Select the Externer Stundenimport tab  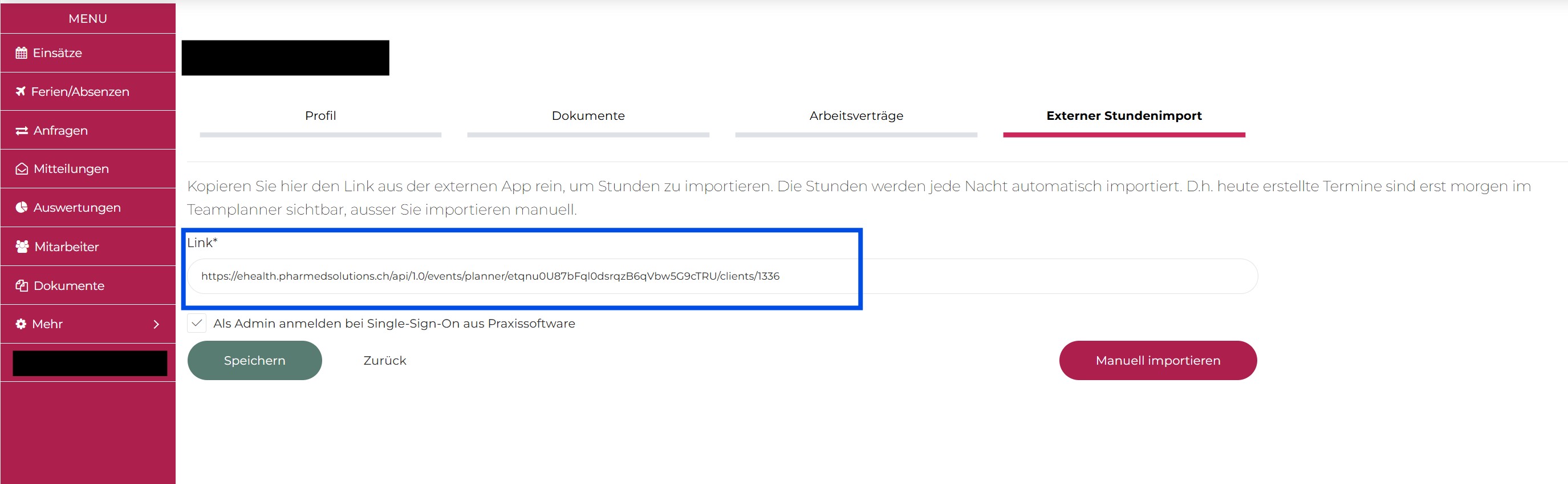[1124, 116]
